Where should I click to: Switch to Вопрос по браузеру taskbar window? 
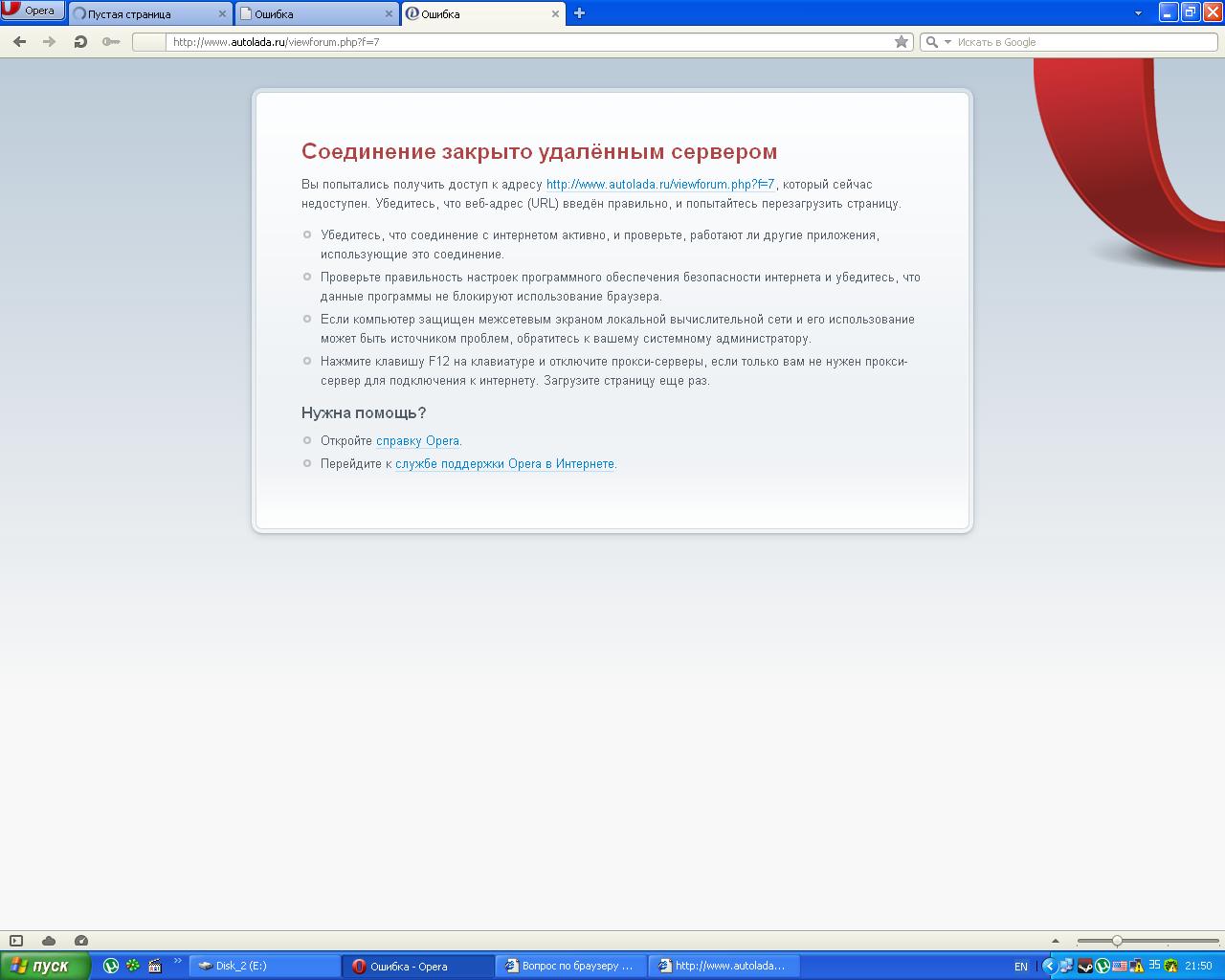pyautogui.click(x=571, y=966)
